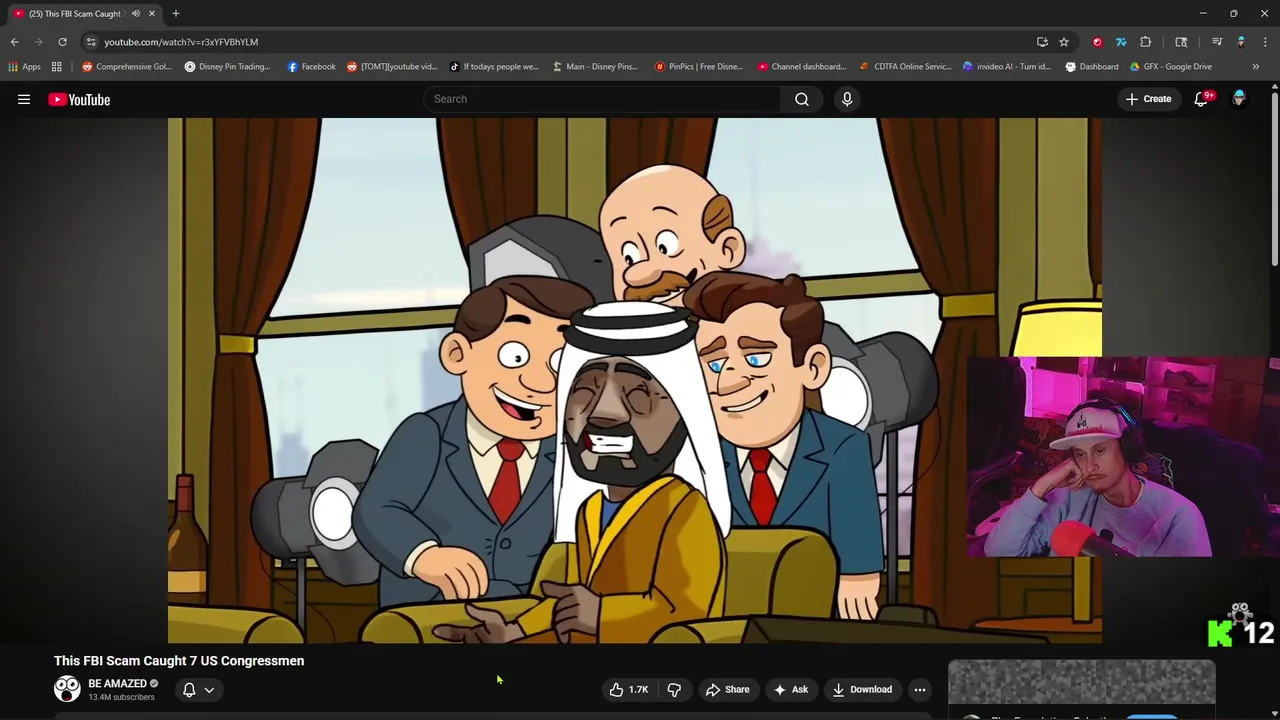The height and width of the screenshot is (720, 1280).
Task: Click the cartoon video player area
Action: tap(635, 380)
